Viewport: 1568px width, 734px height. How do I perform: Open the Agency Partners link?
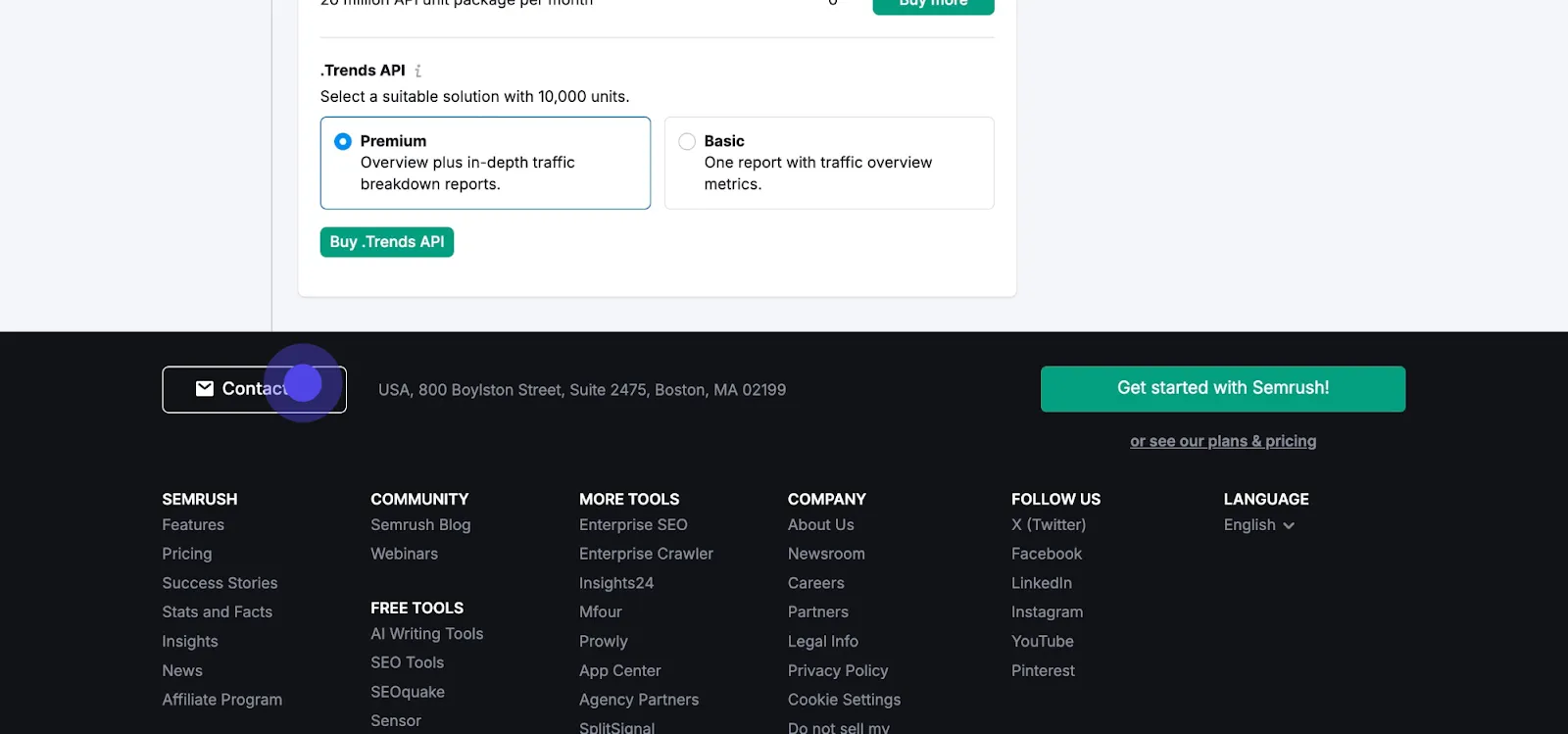click(x=639, y=700)
